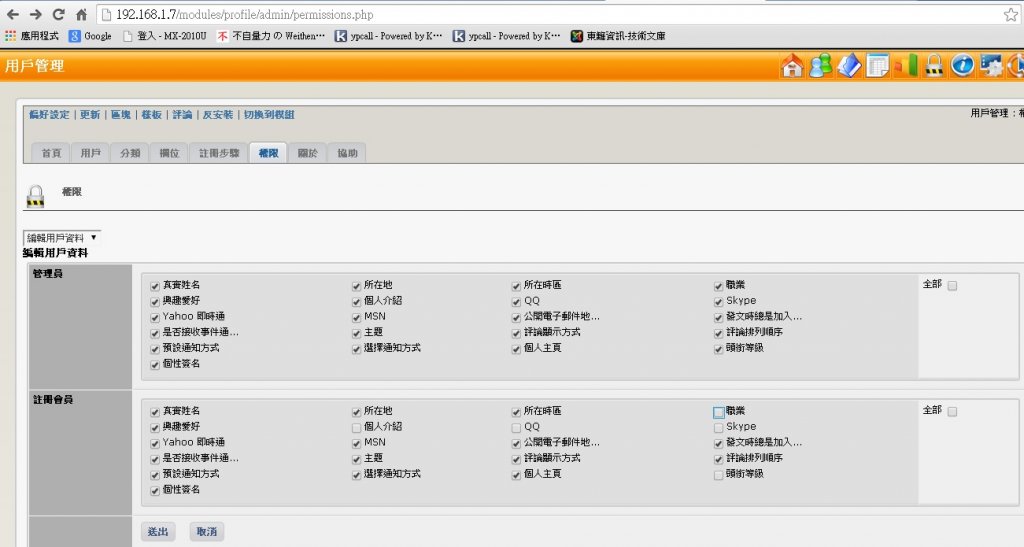Open the 偏好設定 link
1024x547 pixels.
[x=50, y=115]
